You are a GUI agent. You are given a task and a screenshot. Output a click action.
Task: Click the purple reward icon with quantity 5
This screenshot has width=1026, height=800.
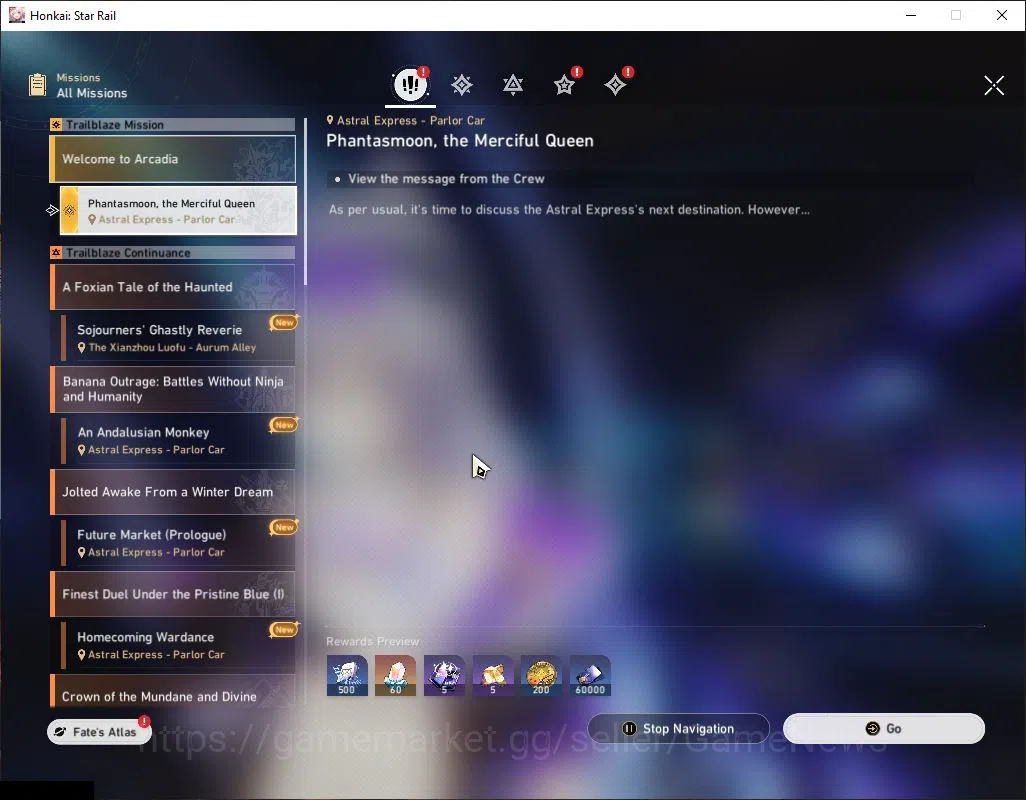tap(444, 676)
